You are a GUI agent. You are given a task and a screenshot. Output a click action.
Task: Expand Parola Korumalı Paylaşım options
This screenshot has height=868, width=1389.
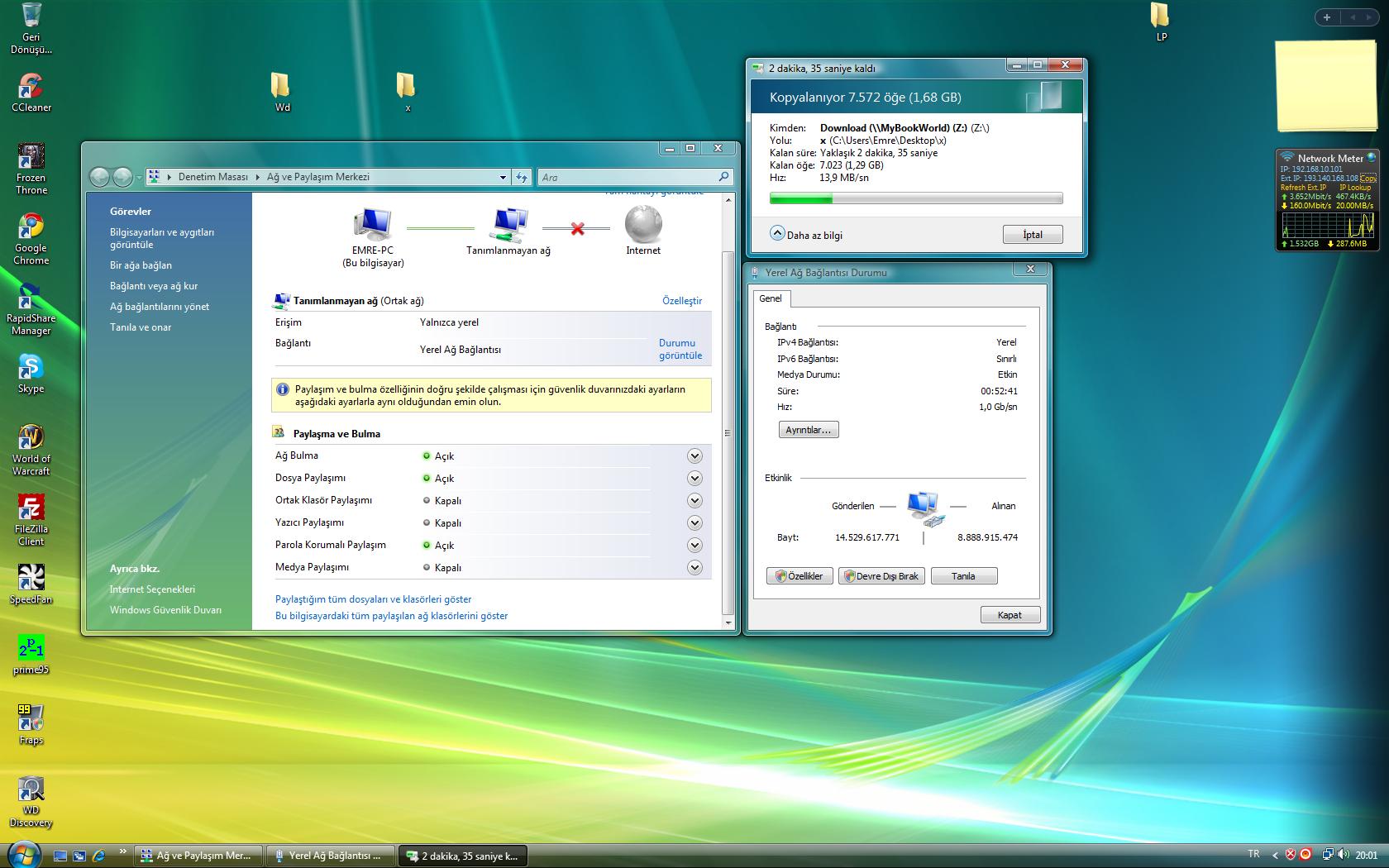[x=694, y=546]
